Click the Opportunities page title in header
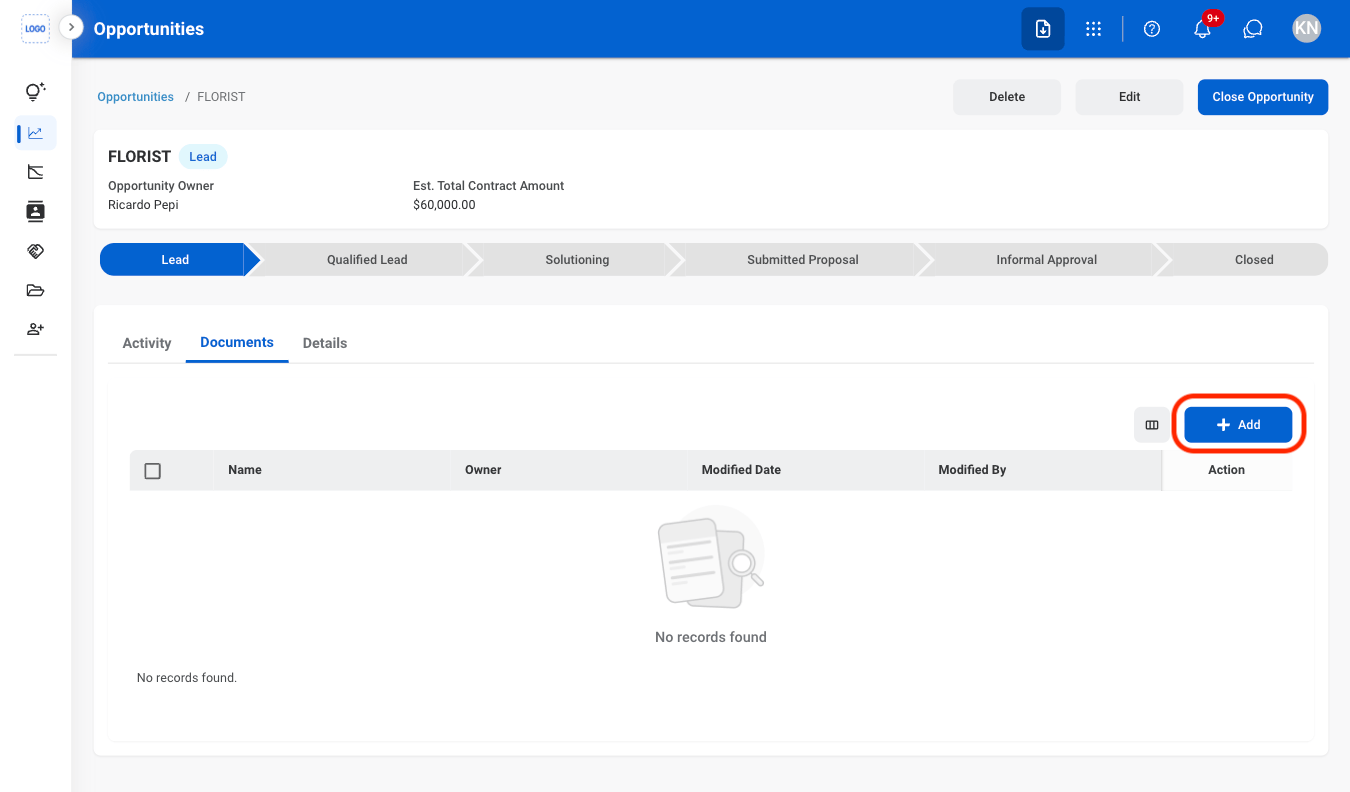The width and height of the screenshot is (1350, 792). [x=149, y=29]
